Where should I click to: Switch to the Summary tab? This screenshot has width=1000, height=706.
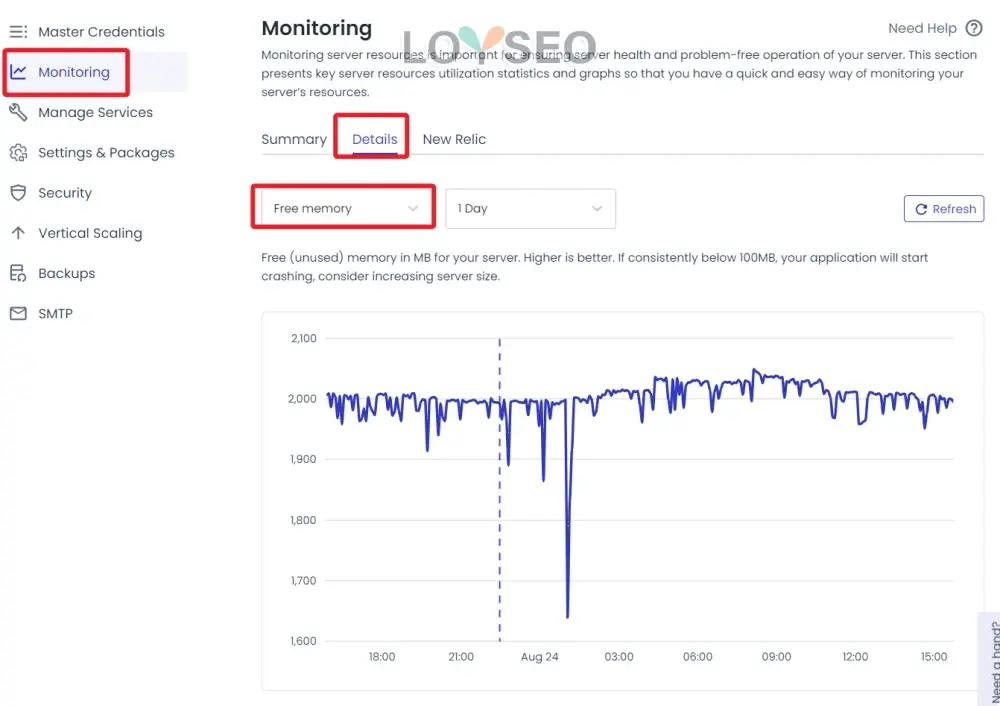pyautogui.click(x=294, y=139)
